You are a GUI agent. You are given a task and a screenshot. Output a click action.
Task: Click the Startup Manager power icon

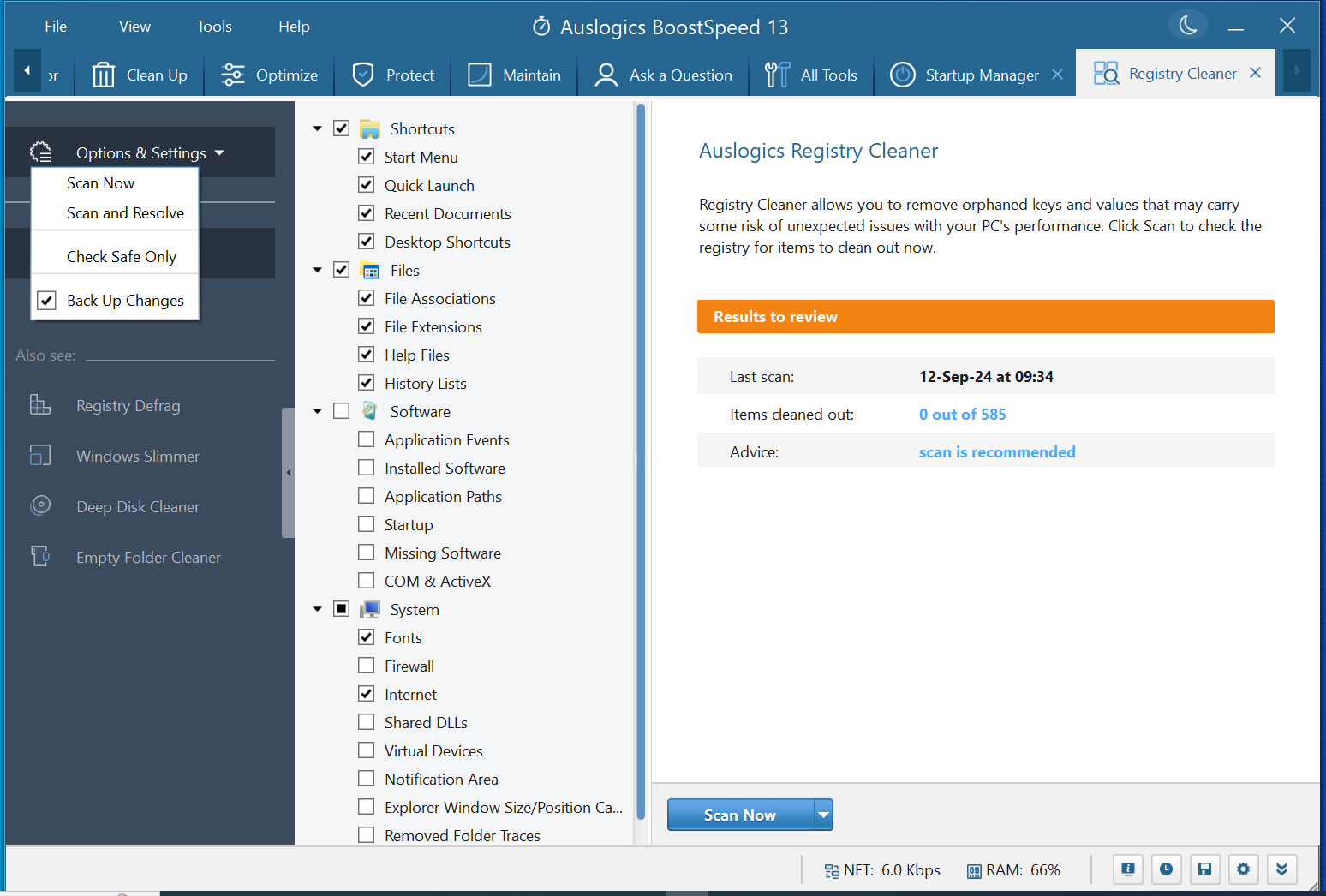tap(903, 75)
